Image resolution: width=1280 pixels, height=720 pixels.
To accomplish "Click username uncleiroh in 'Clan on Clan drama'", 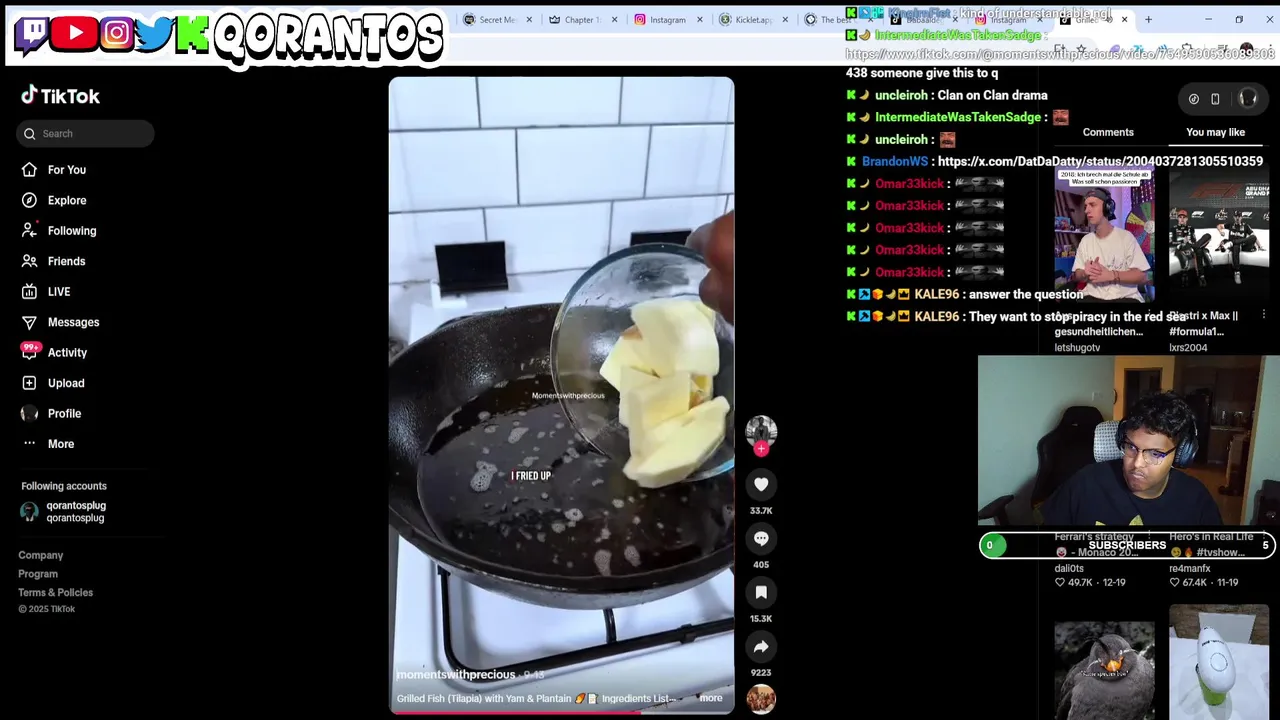I will (901, 96).
